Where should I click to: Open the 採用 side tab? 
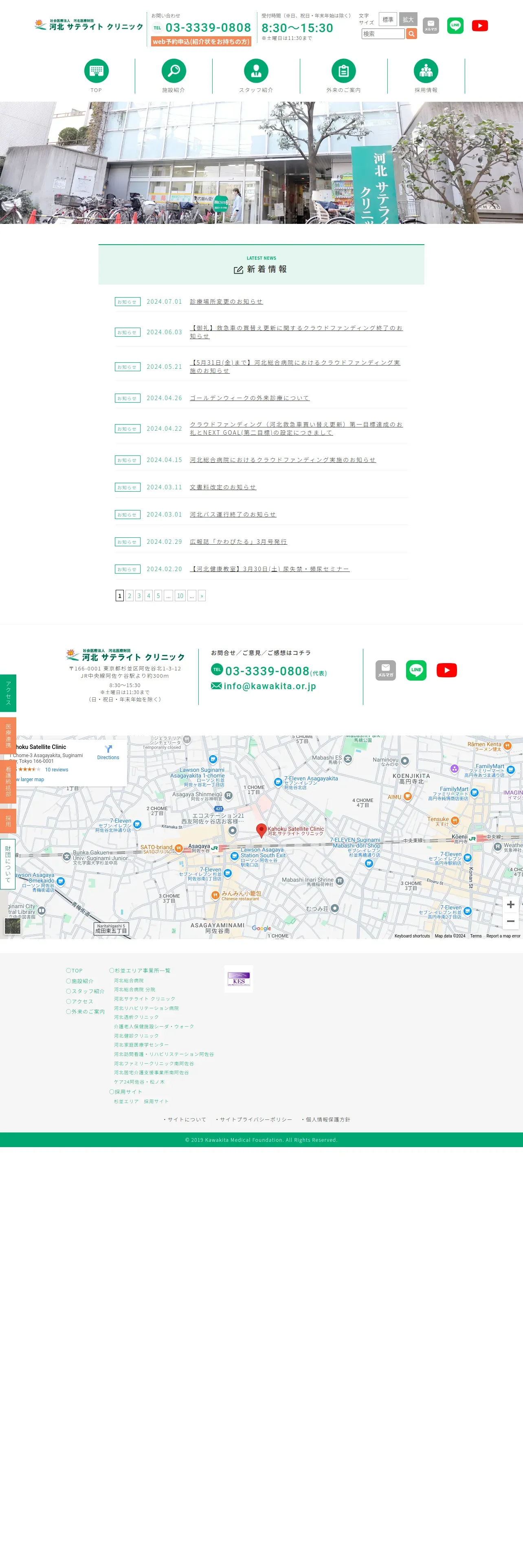coord(8,821)
